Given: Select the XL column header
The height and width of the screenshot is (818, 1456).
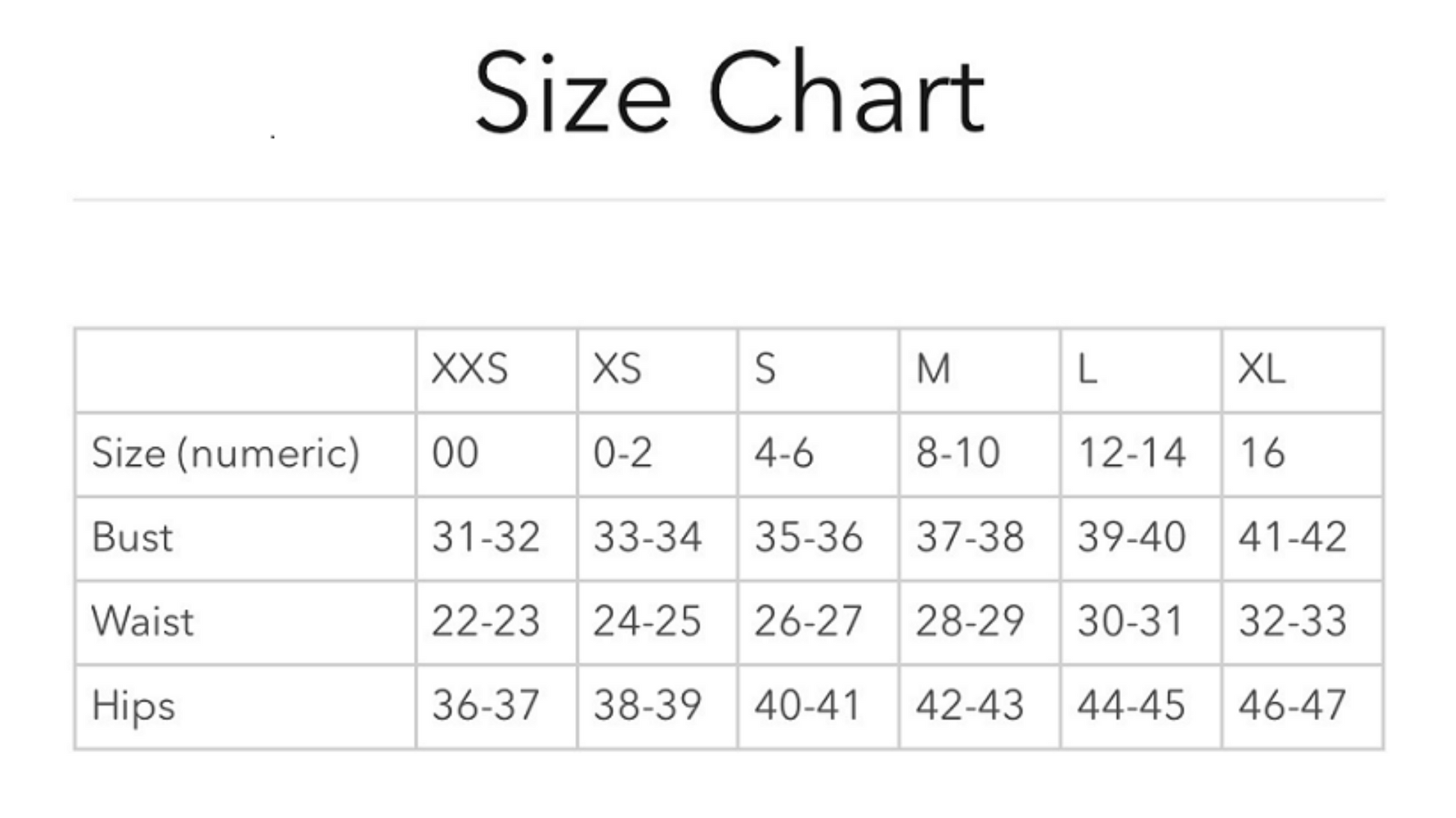Looking at the screenshot, I should tap(1261, 369).
